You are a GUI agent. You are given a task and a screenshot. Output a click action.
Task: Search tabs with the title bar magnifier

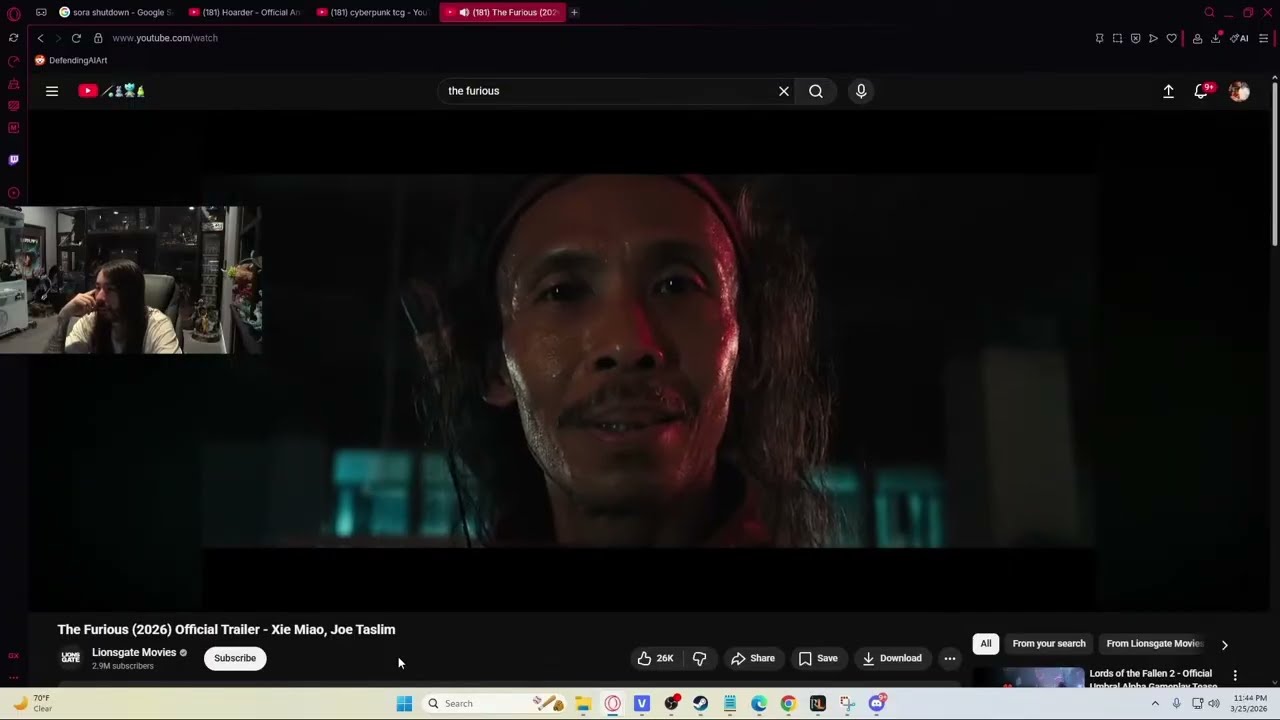(x=1209, y=12)
